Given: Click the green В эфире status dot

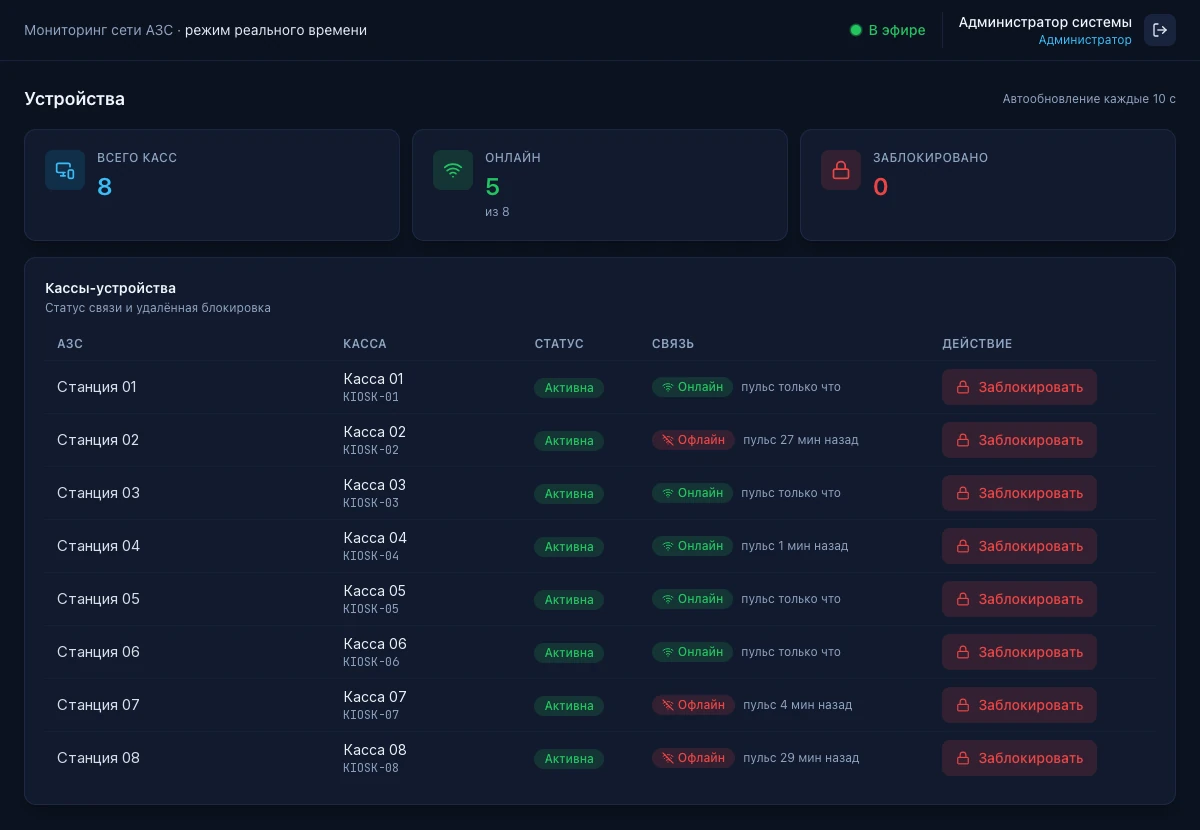Looking at the screenshot, I should point(856,30).
